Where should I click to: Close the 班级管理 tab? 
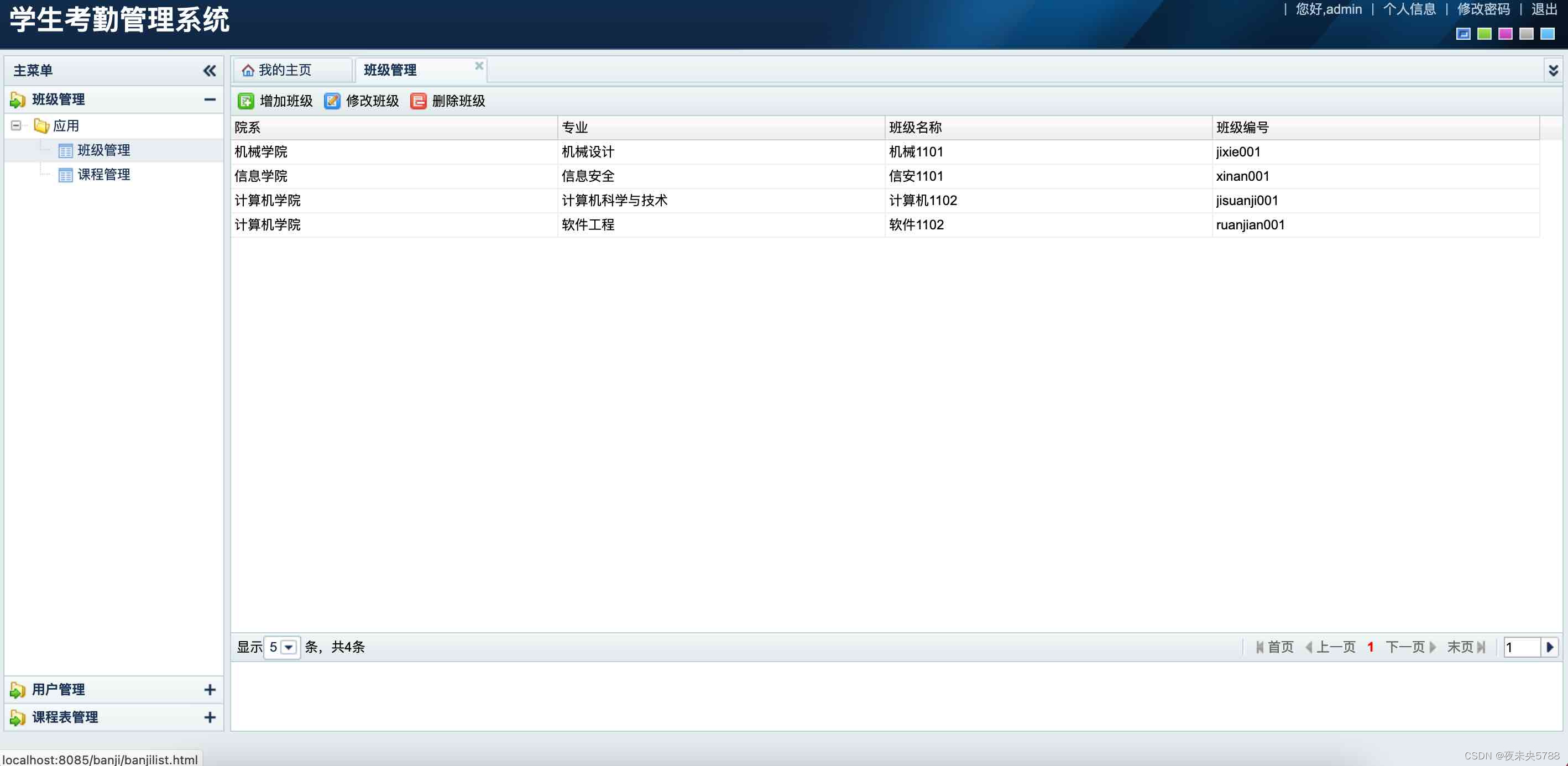pos(479,66)
